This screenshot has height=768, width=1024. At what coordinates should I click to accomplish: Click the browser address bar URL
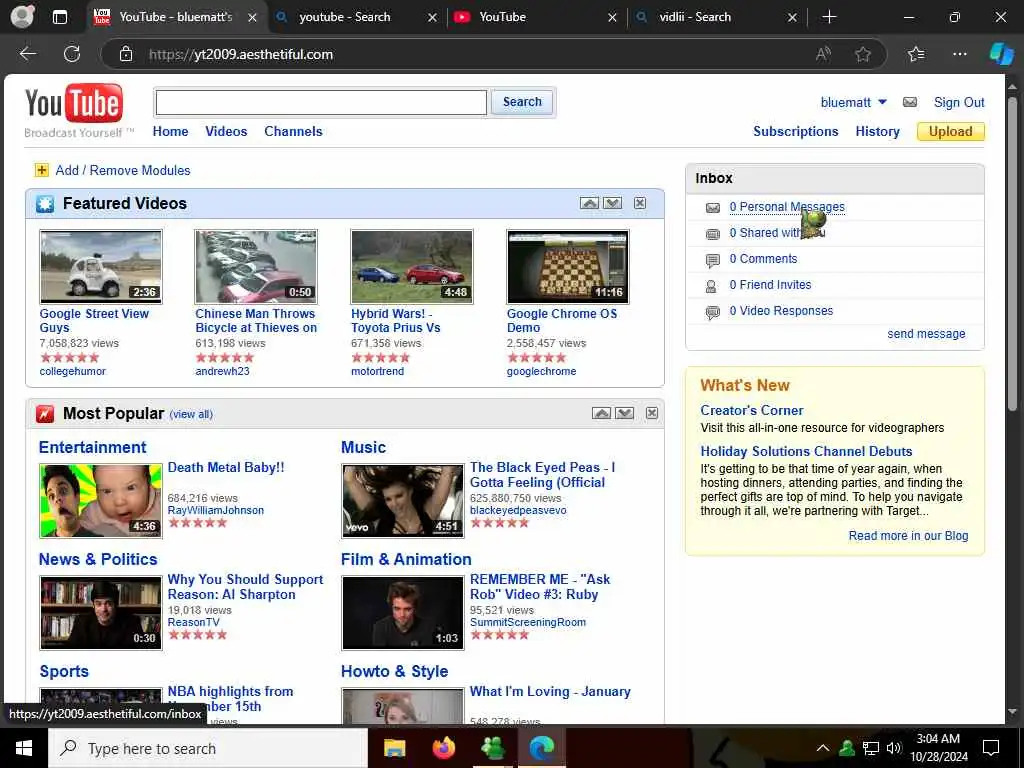pyautogui.click(x=240, y=54)
